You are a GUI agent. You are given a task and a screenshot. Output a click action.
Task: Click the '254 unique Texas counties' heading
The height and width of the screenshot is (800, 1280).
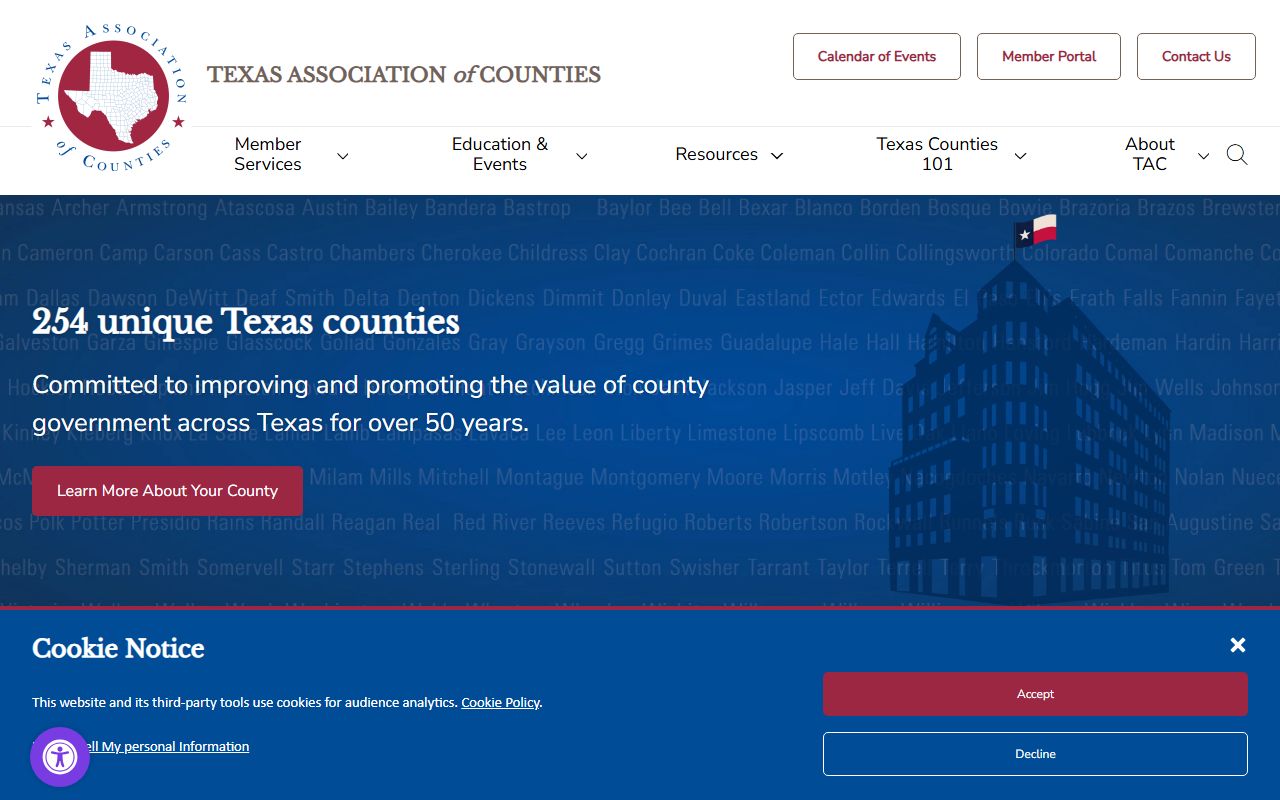point(246,322)
